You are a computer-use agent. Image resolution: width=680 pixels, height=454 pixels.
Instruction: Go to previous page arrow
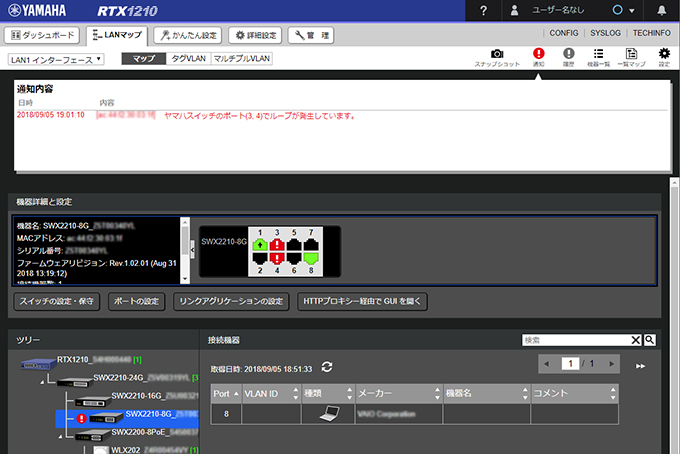tap(546, 364)
